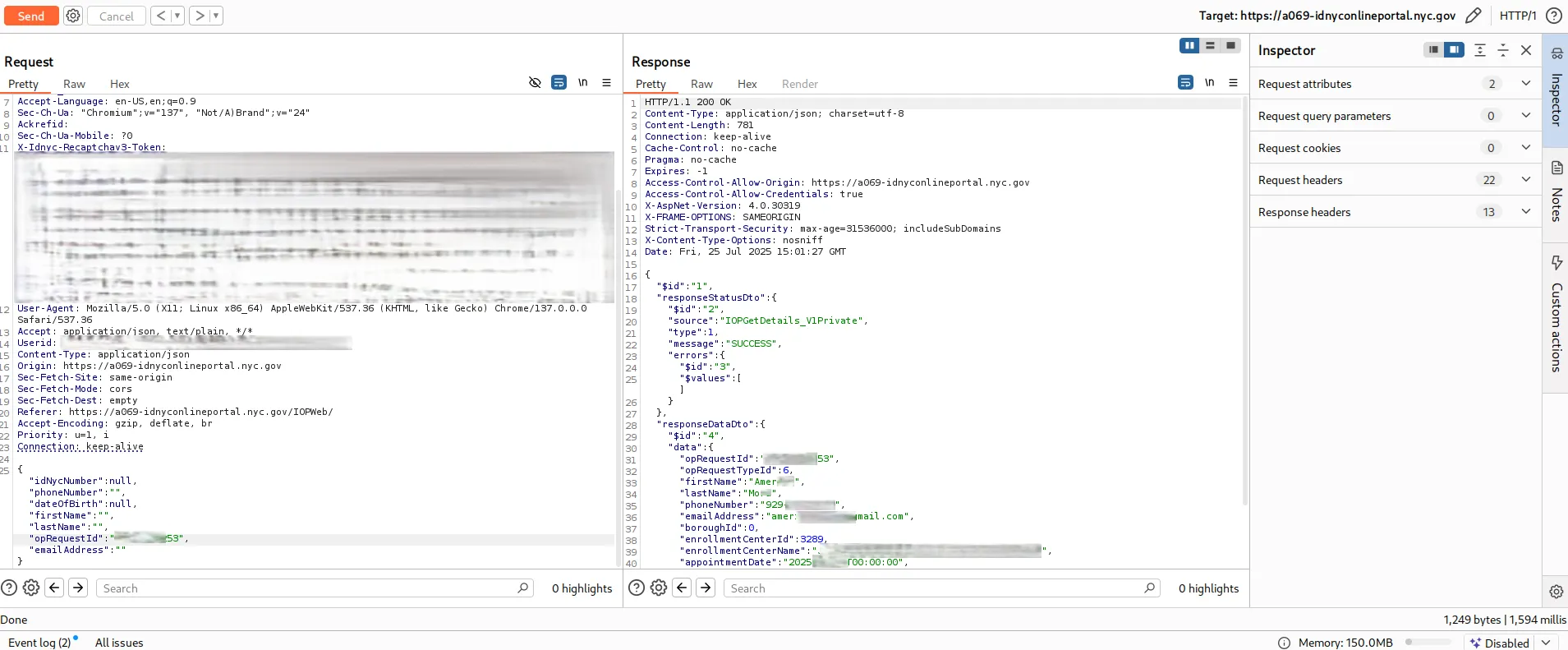Screen dimensions: 1568x650
Task: Select the Request panel's Pretty tab
Action: 24,84
